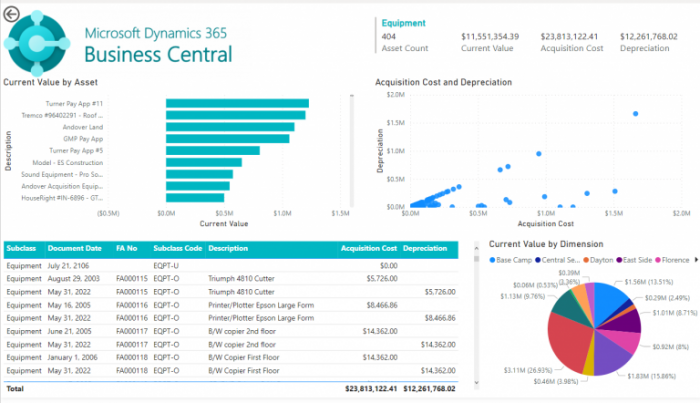Viewport: 700px width, 403px height.
Task: Click the Current Value by Asset title
Action: click(50, 82)
